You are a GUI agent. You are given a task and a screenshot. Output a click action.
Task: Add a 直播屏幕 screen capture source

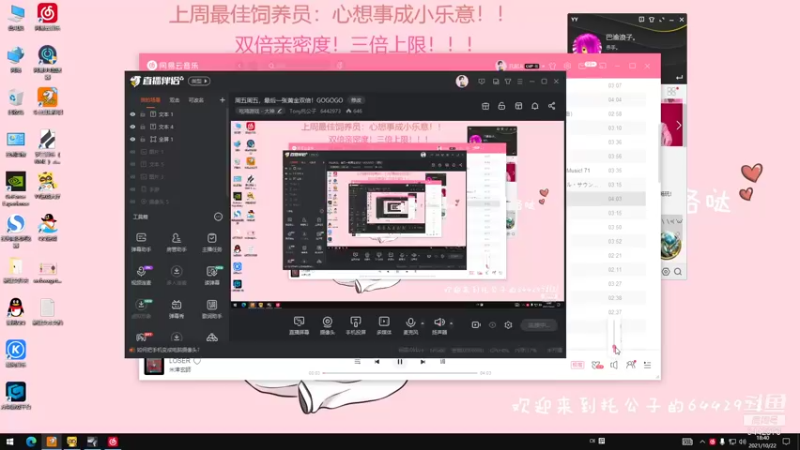point(299,325)
